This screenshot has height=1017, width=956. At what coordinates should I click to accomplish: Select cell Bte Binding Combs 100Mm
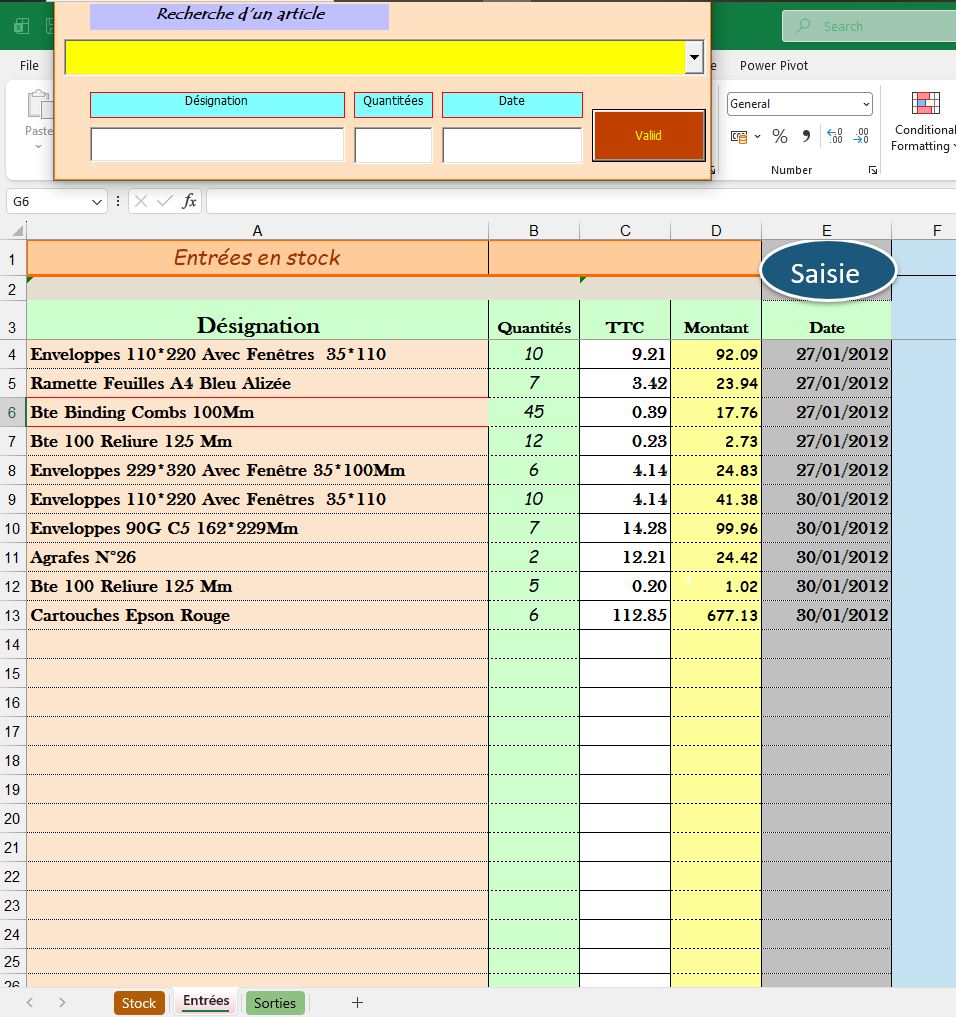pos(257,413)
